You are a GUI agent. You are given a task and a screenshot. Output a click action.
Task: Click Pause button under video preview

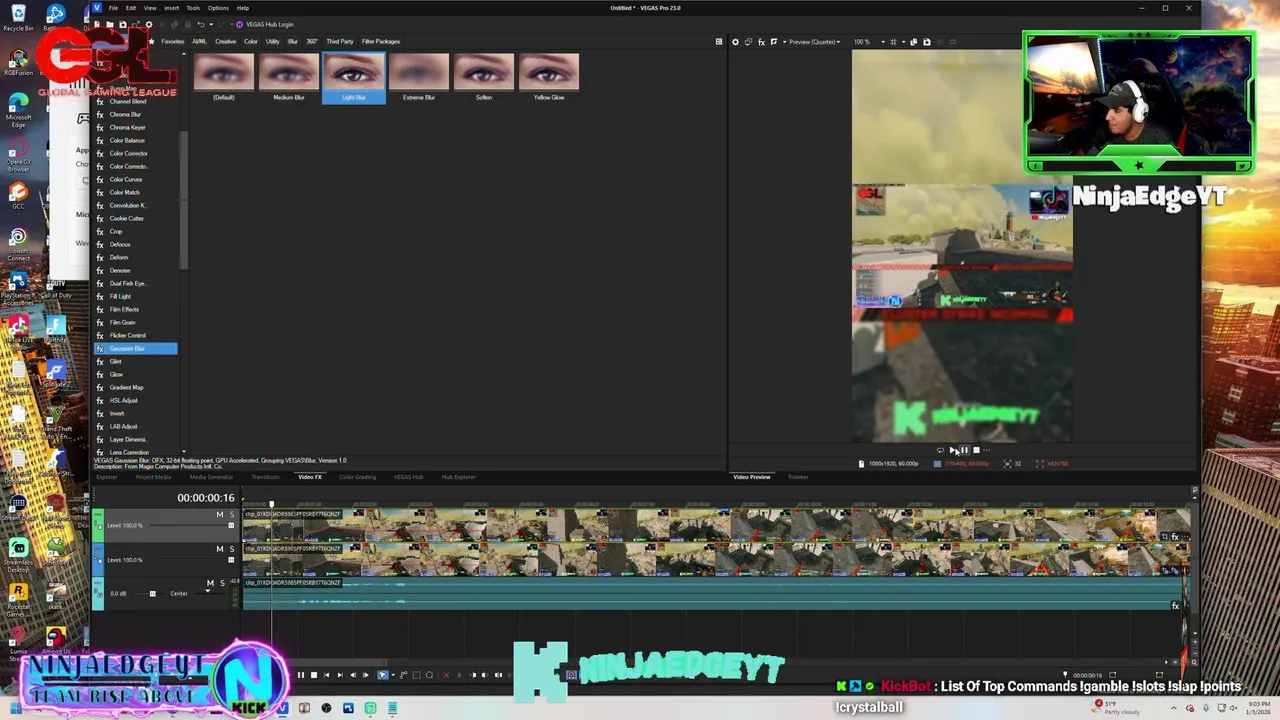(964, 450)
